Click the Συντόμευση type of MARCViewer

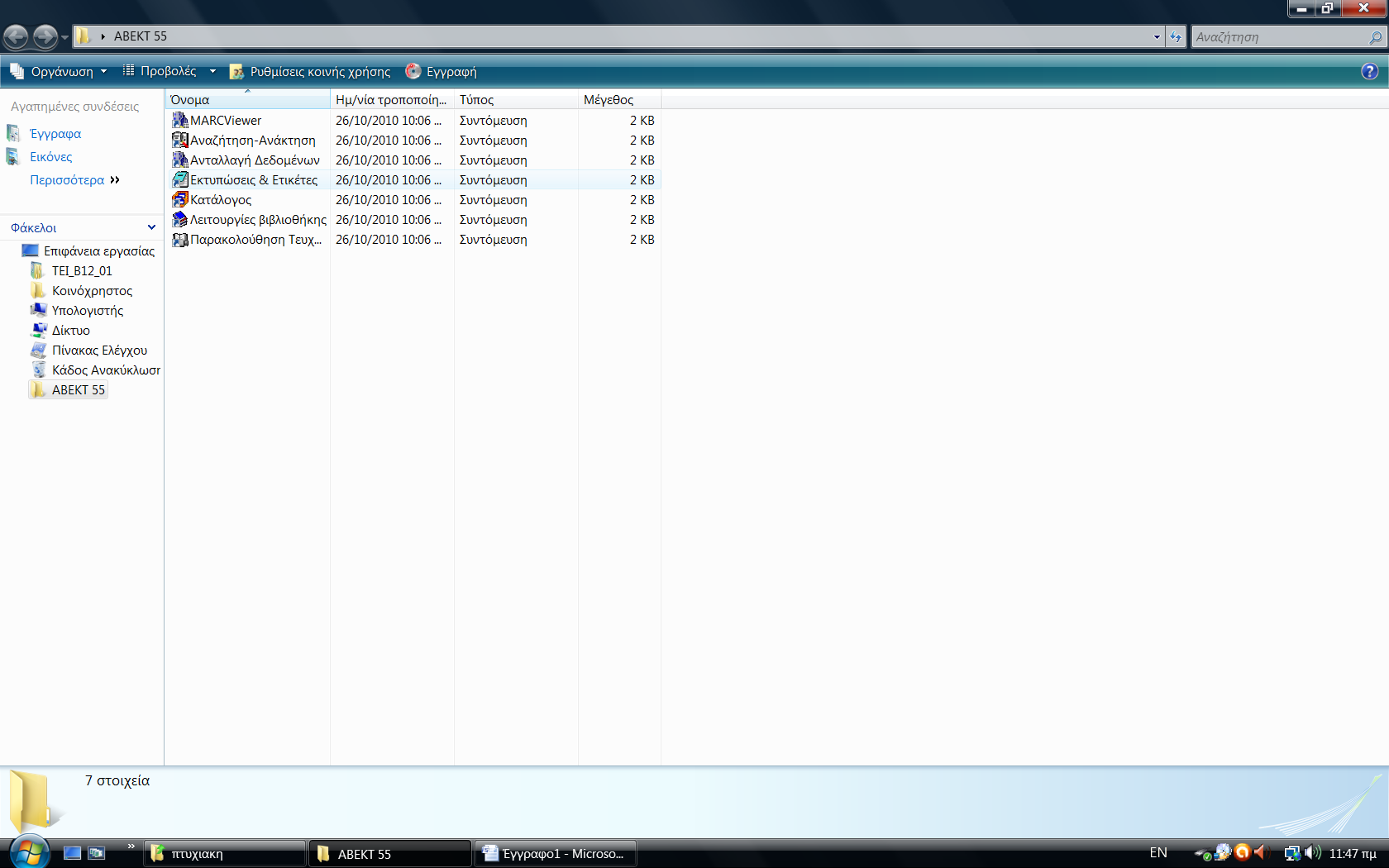point(494,121)
